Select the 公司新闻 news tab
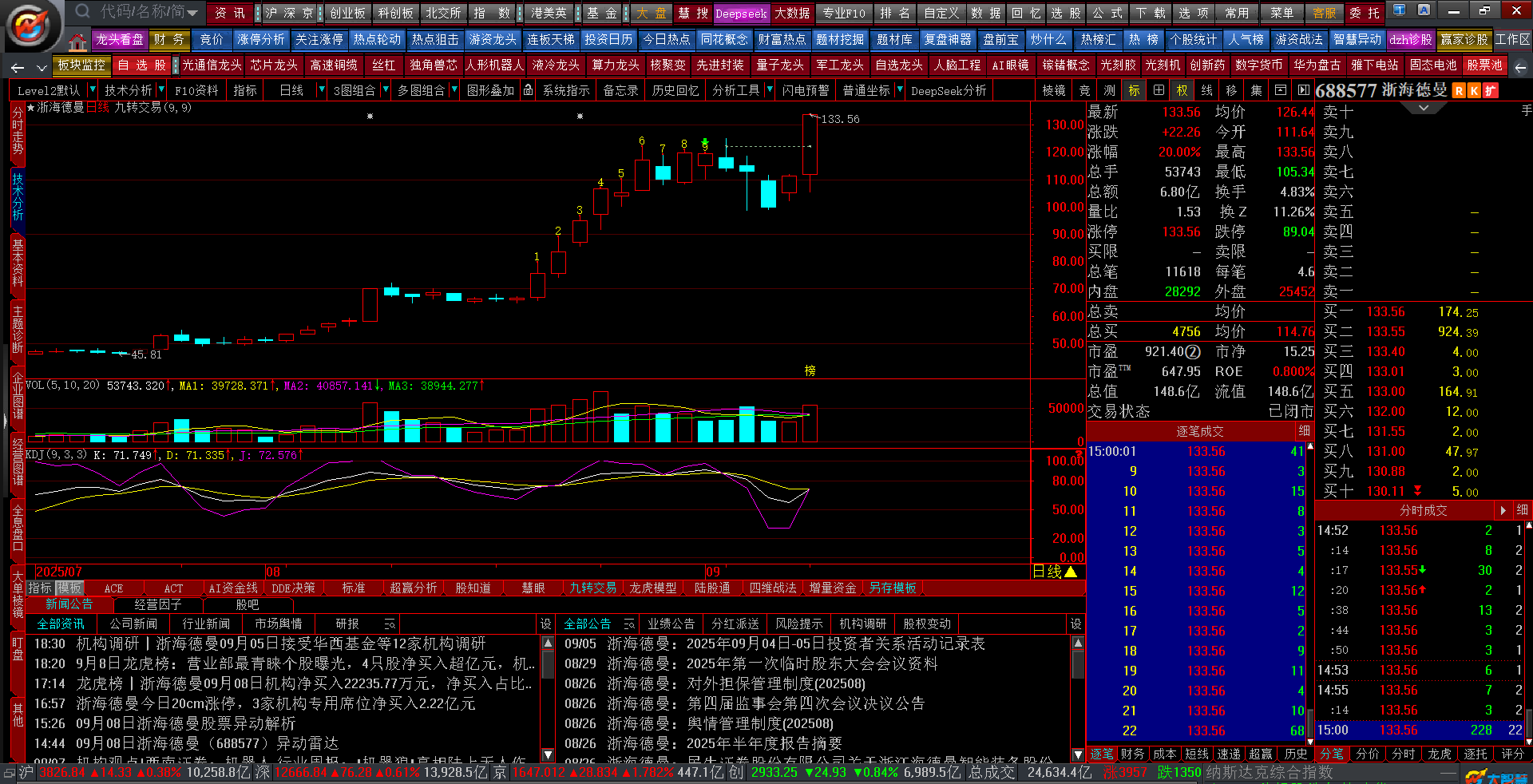Image resolution: width=1533 pixels, height=784 pixels. pyautogui.click(x=133, y=624)
